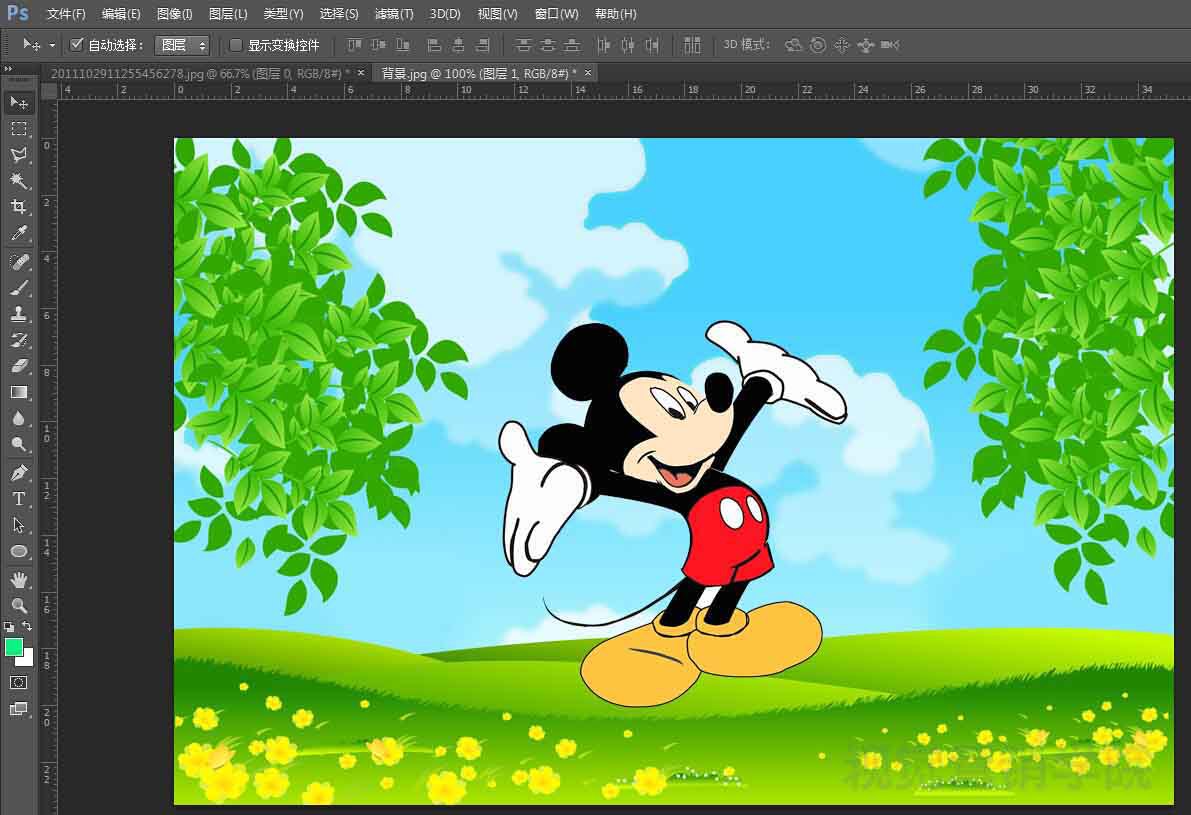Open the 文件(F) menu
Image resolution: width=1191 pixels, height=815 pixels.
tap(66, 14)
